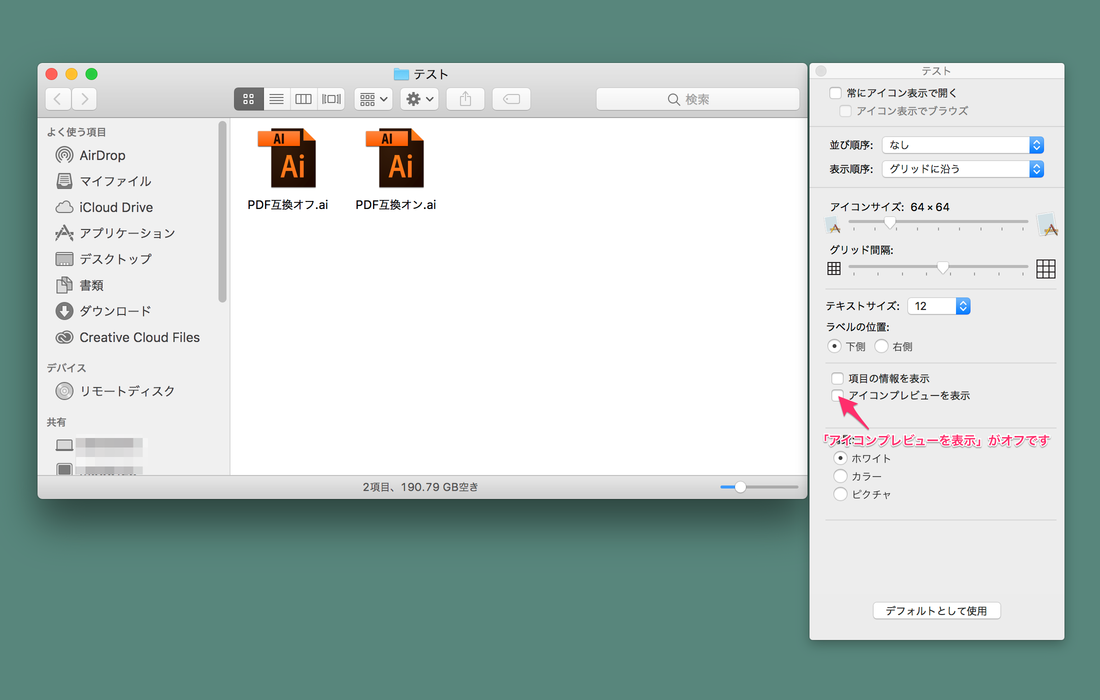Toggle アイコン表示でブラウズ checkbox
The image size is (1100, 700).
(x=845, y=111)
